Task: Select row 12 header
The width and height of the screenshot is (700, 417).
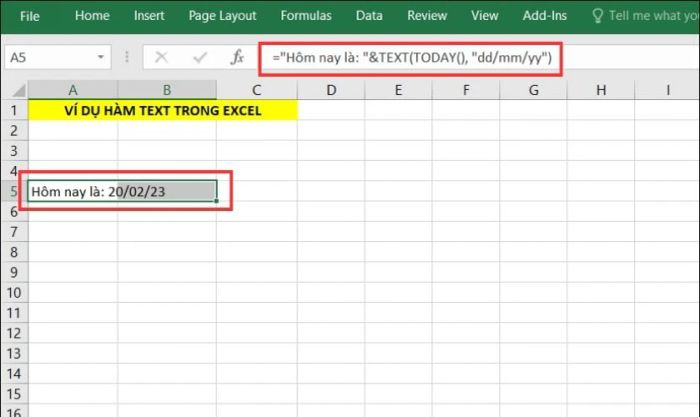Action: point(14,333)
